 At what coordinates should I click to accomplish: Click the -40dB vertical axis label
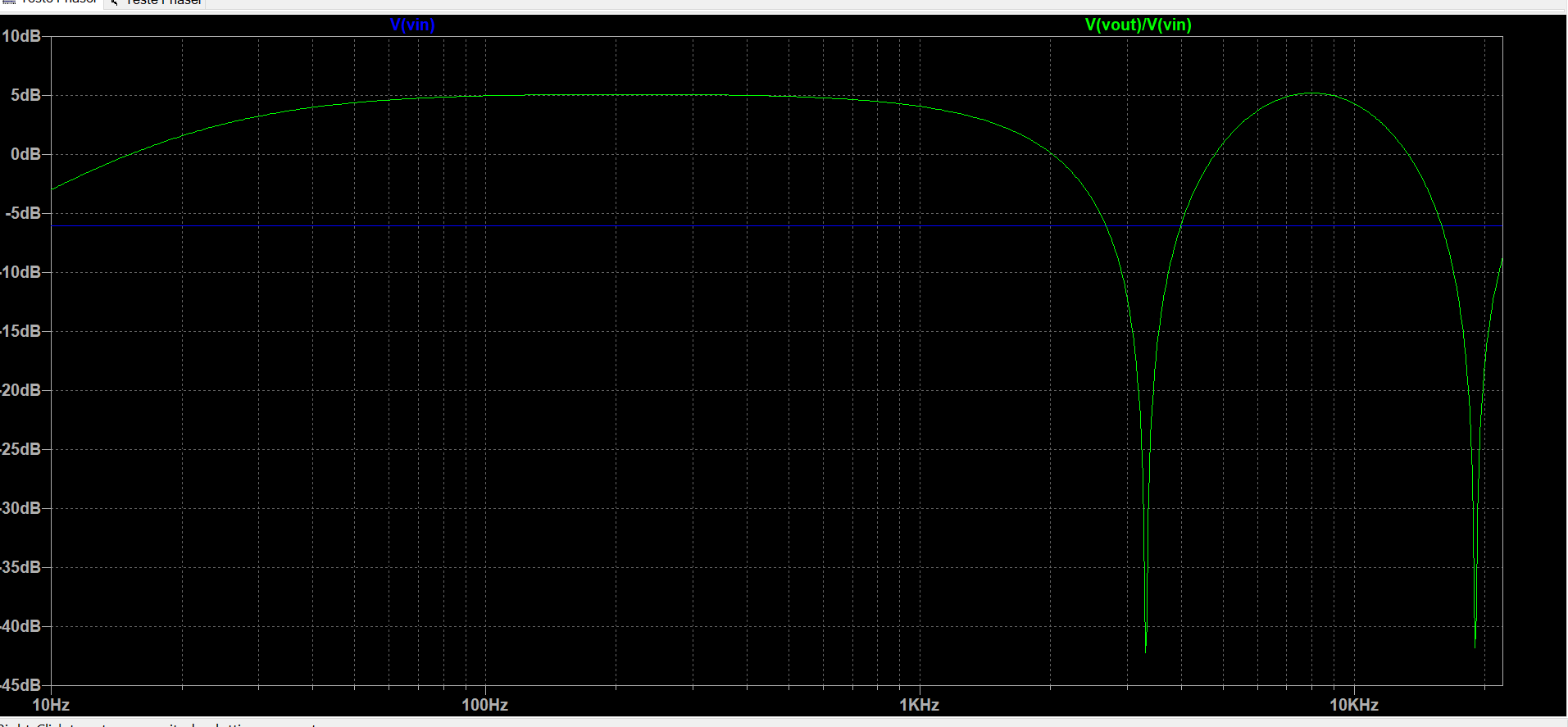[x=20, y=626]
